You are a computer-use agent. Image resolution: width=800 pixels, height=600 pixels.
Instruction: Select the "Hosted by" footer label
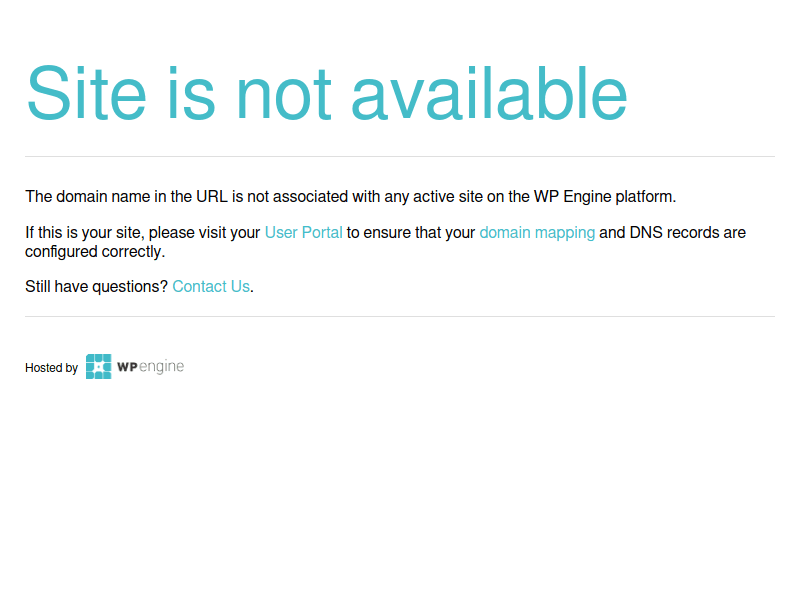(51, 368)
